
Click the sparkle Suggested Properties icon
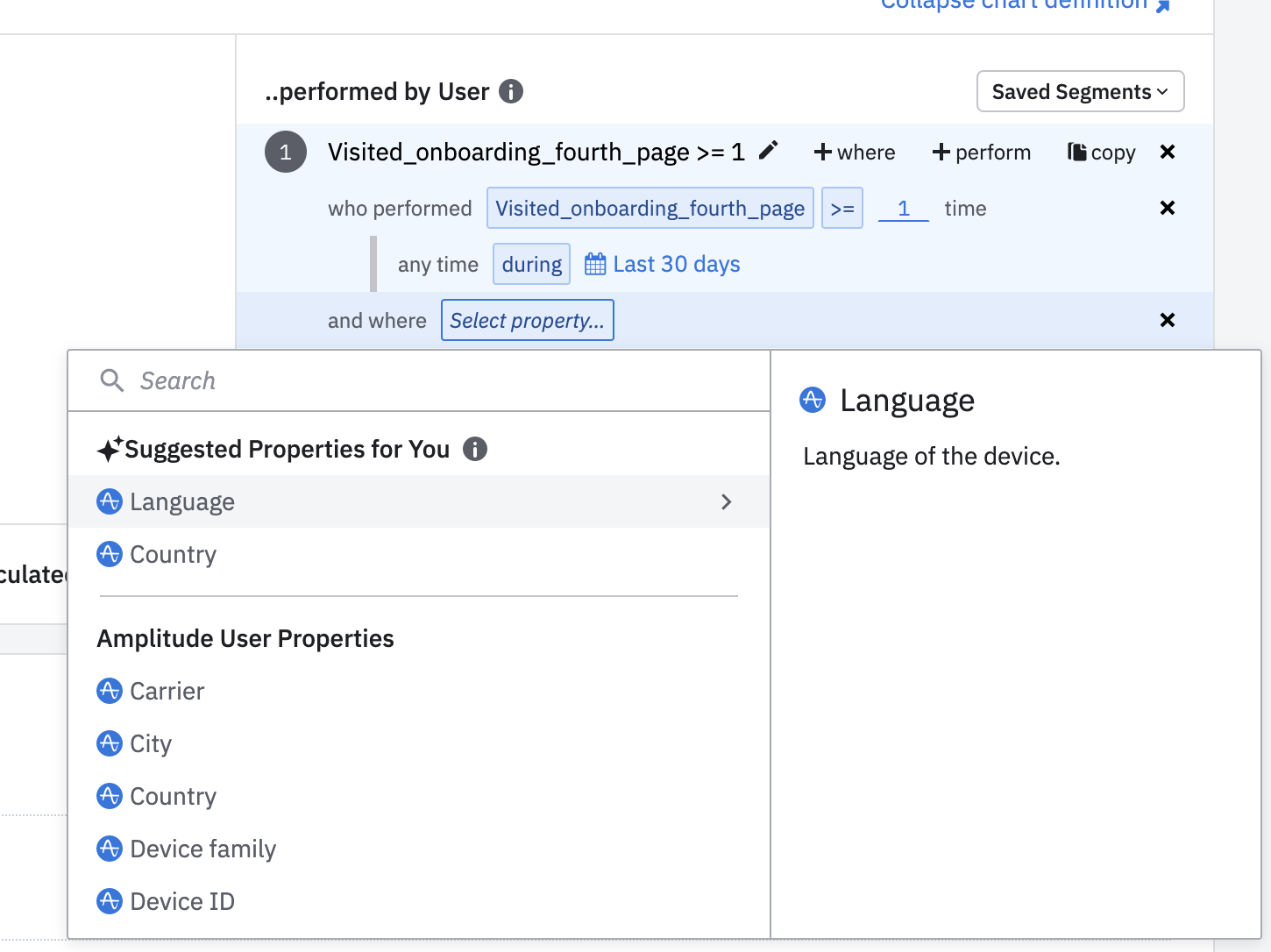tap(110, 449)
